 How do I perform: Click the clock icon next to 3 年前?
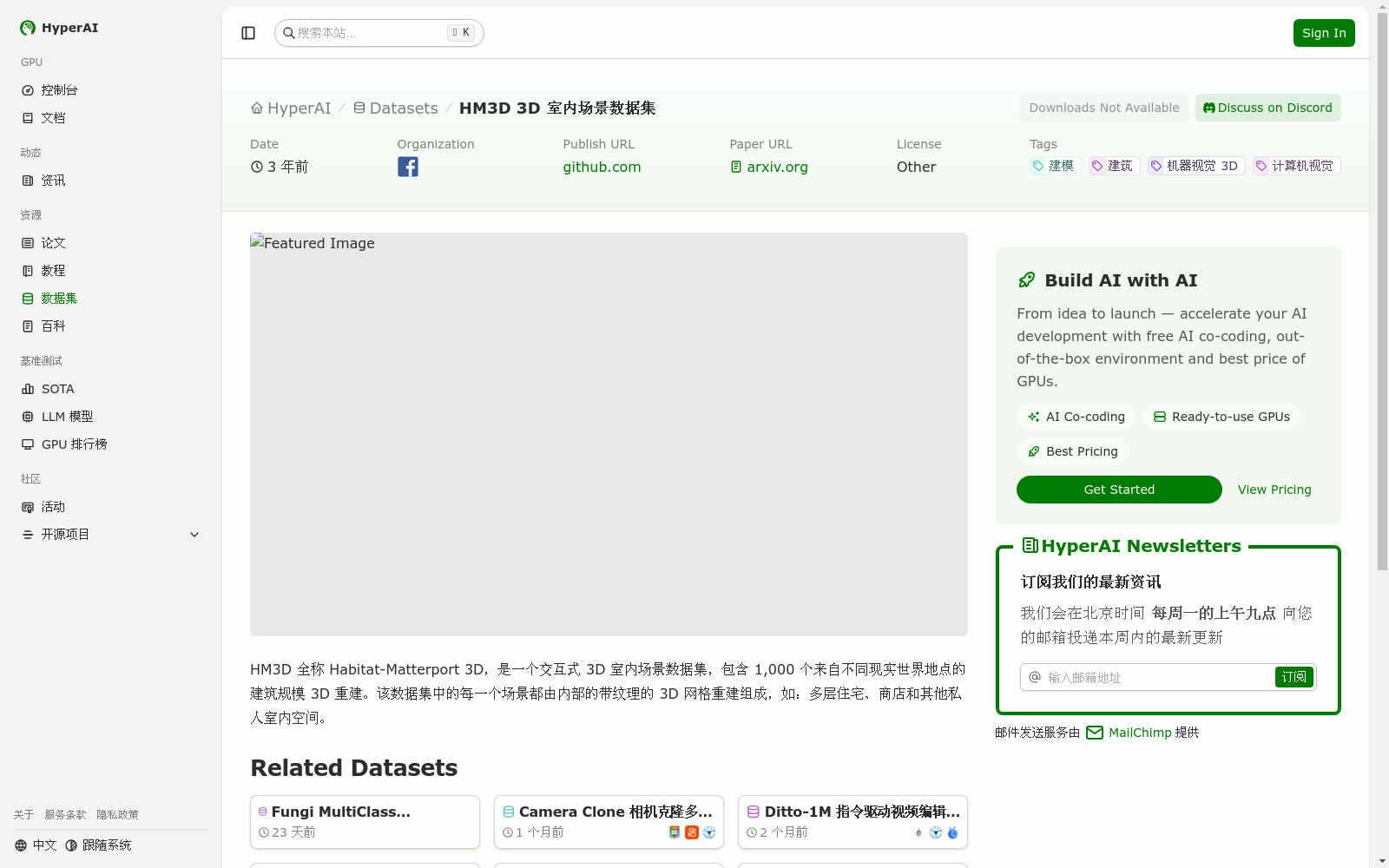tap(257, 167)
